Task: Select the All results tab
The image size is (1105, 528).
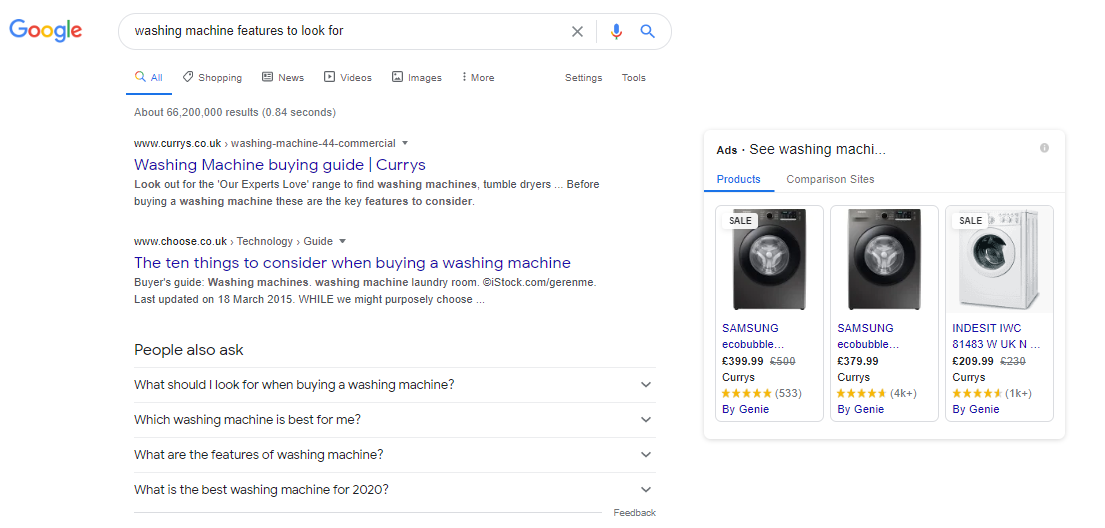Action: 149,78
